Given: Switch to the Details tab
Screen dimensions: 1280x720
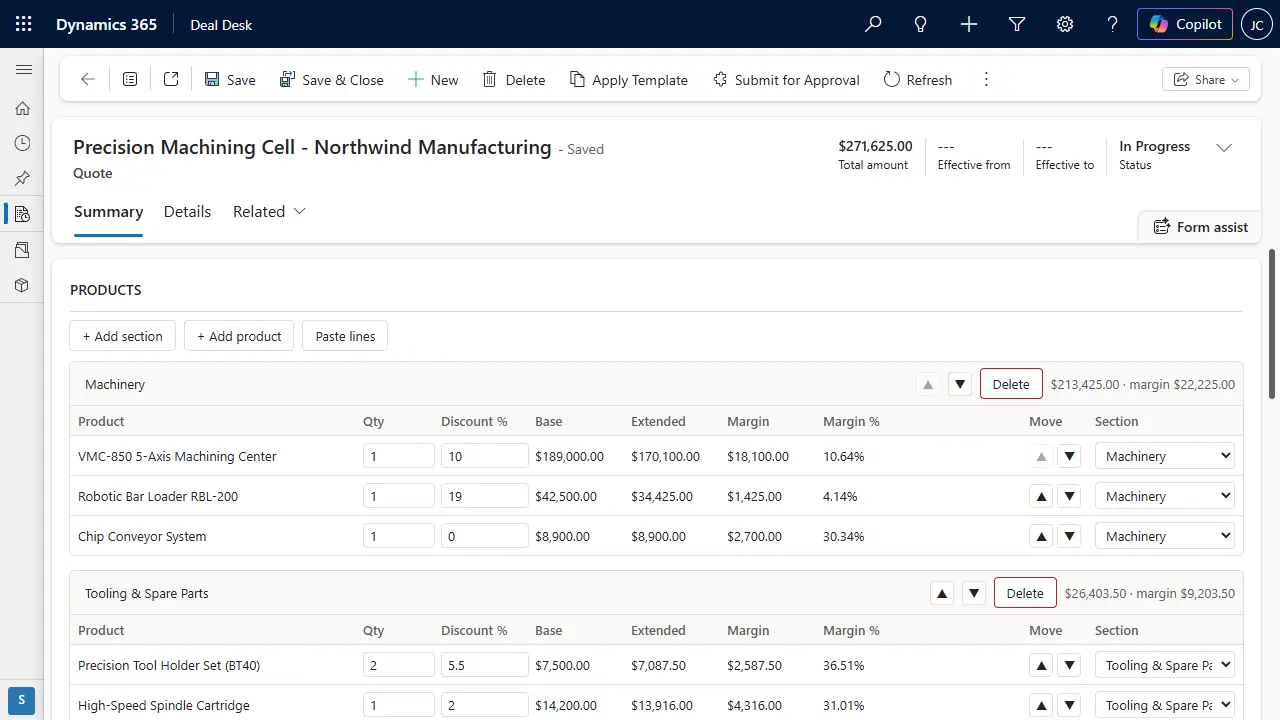Looking at the screenshot, I should 187,211.
